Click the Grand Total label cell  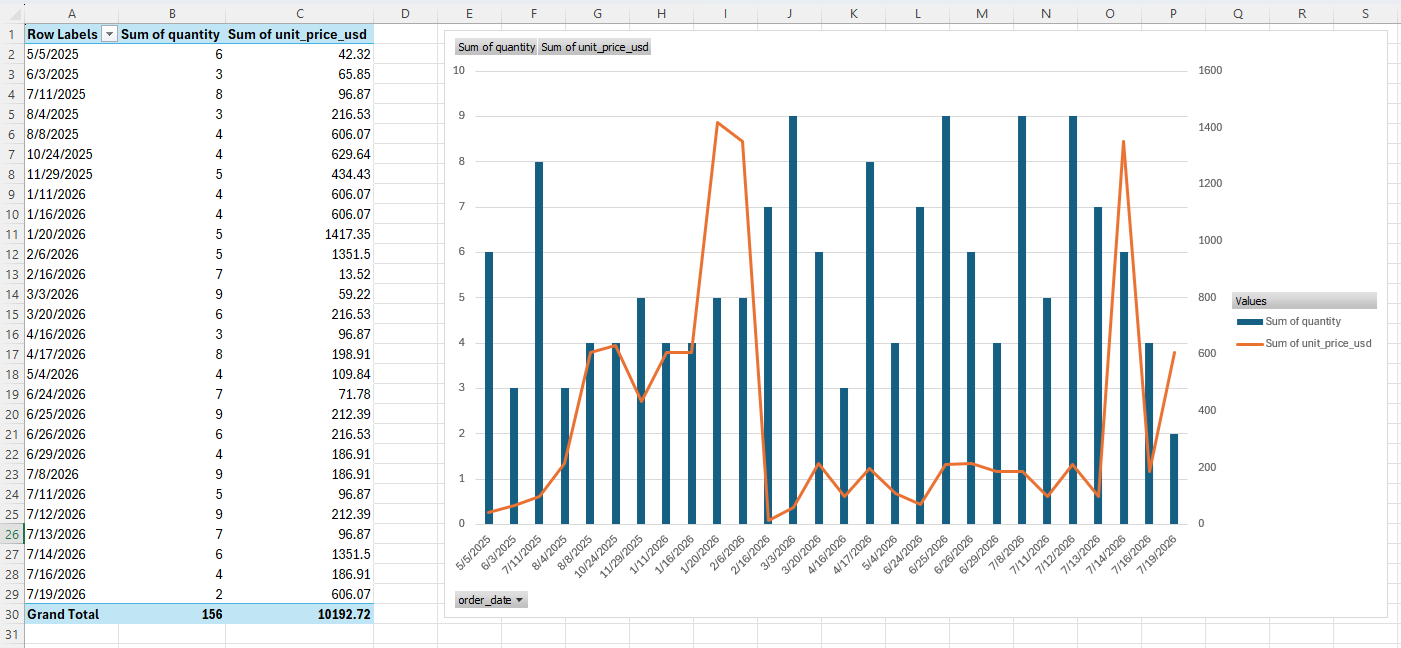71,614
